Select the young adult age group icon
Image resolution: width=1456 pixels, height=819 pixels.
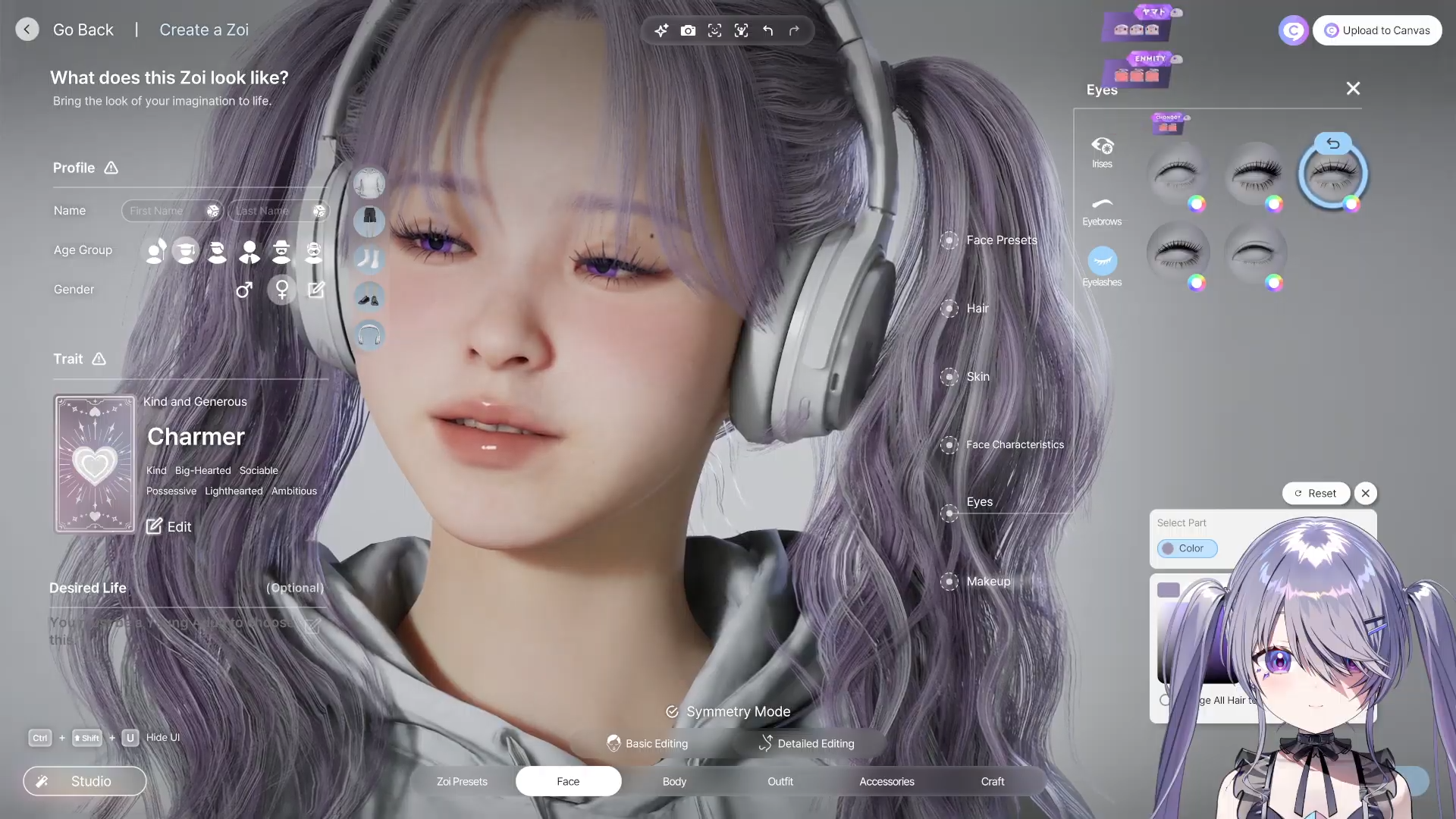[218, 251]
